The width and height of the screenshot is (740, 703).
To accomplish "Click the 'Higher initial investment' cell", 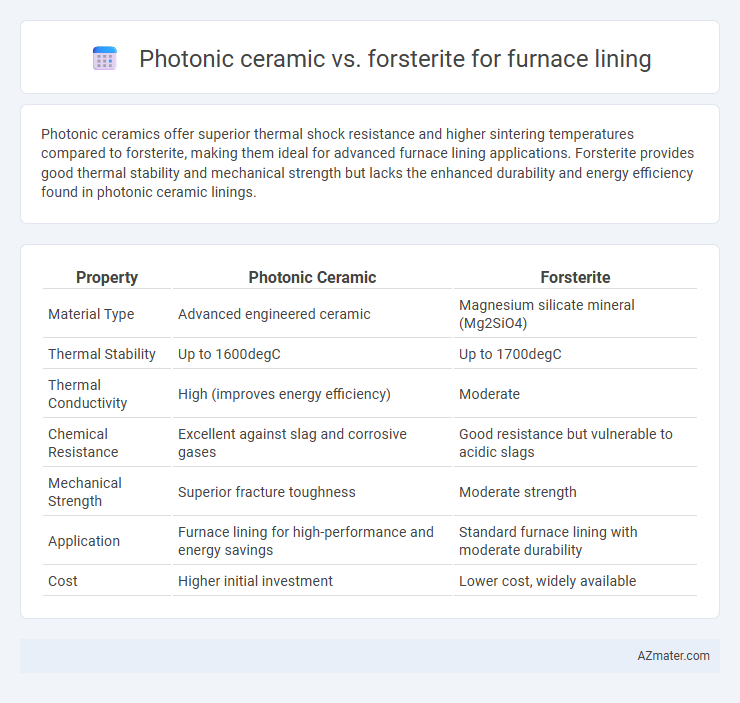I will coord(255,581).
